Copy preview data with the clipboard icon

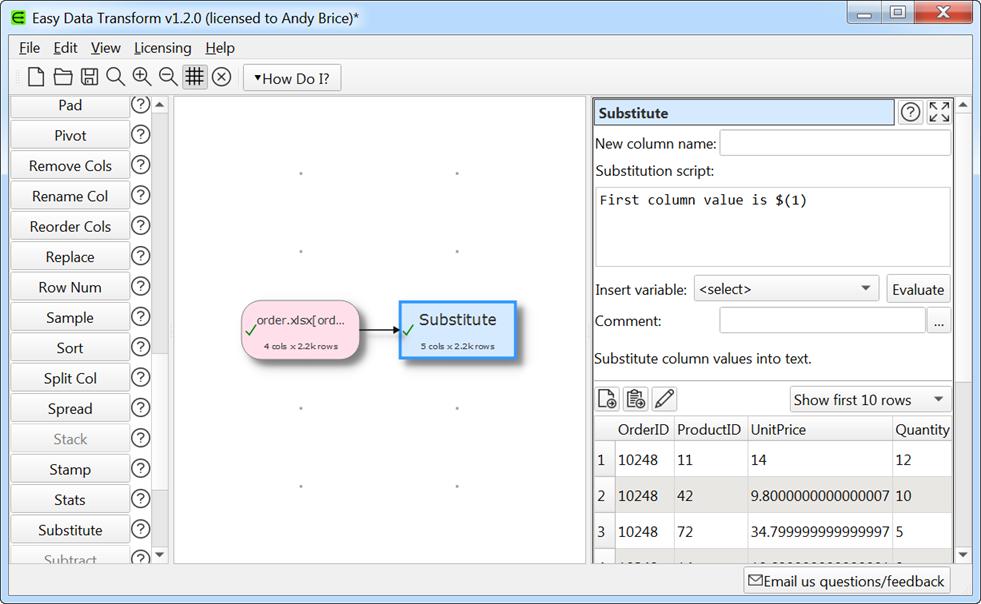[635, 398]
